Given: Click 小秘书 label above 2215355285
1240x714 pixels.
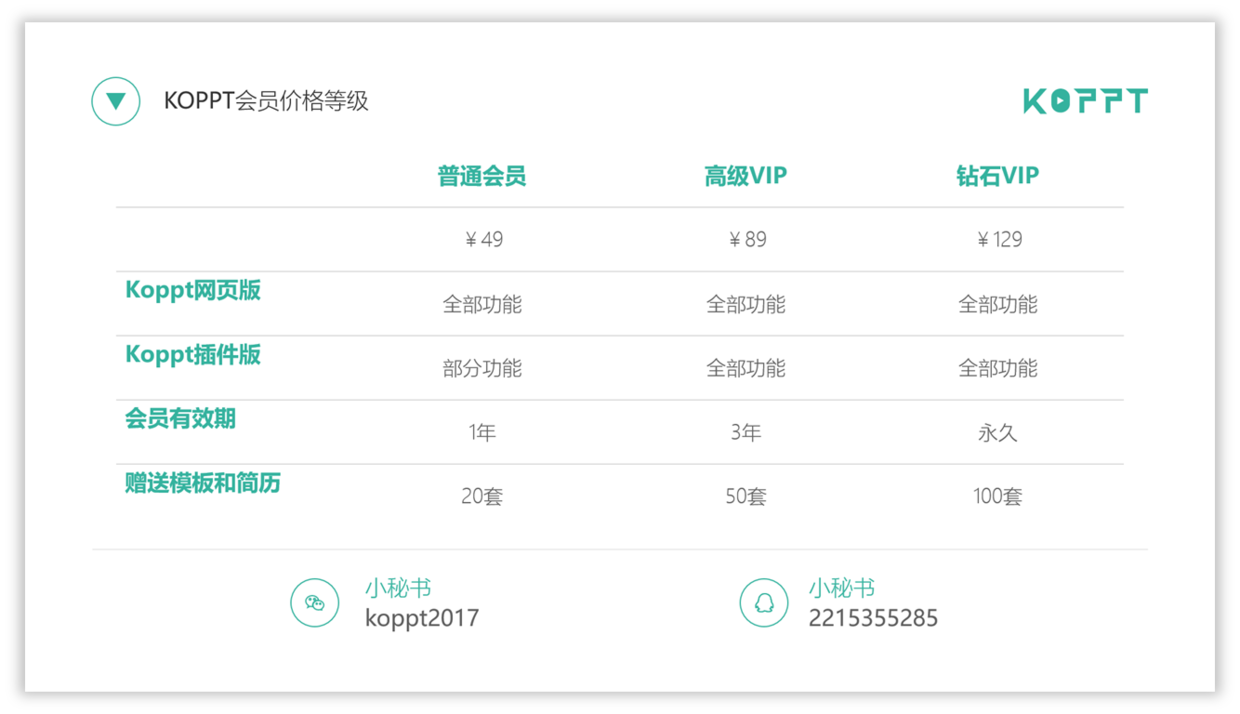Looking at the screenshot, I should pos(842,588).
